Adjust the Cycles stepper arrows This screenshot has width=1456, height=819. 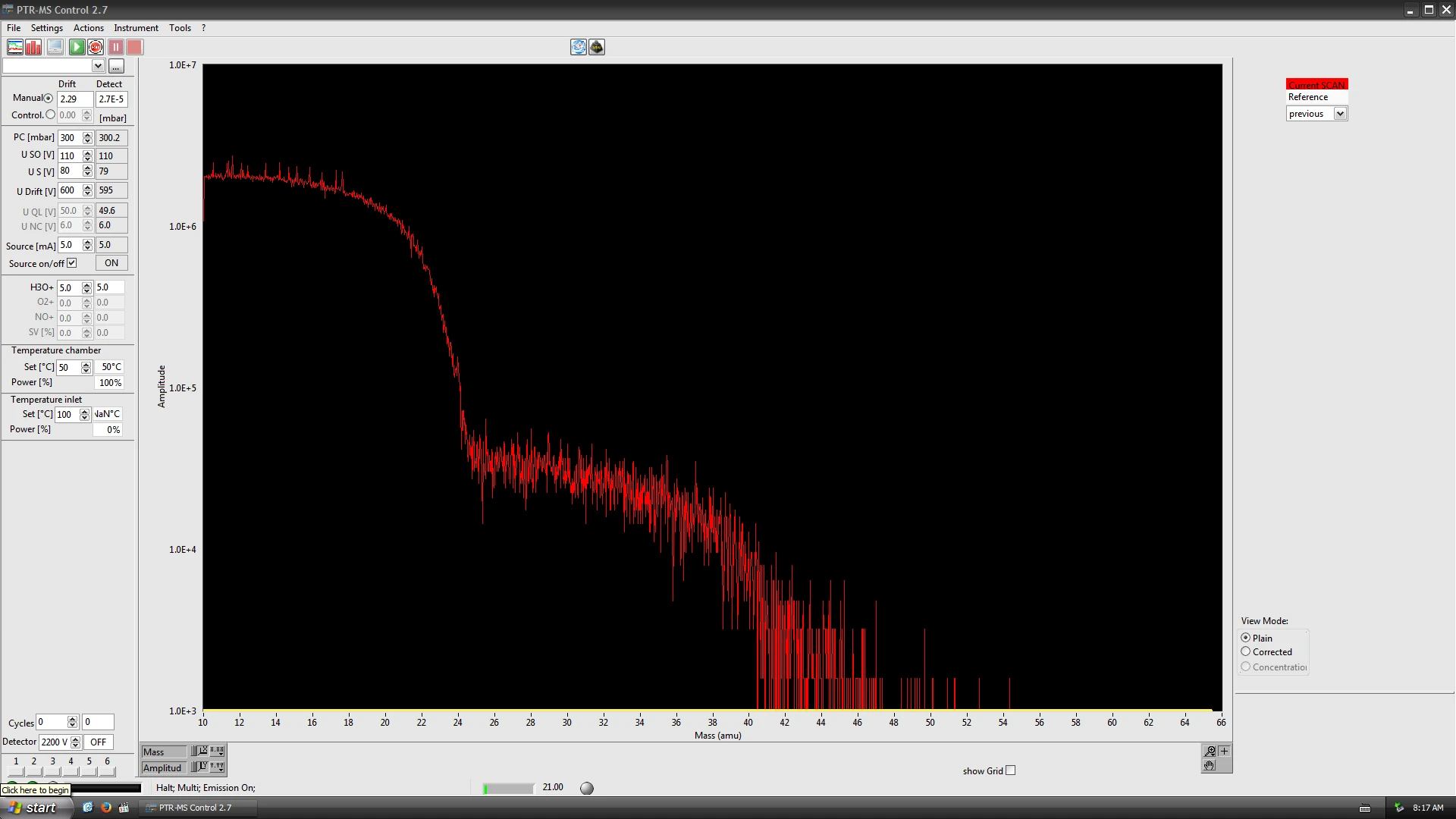pos(72,723)
